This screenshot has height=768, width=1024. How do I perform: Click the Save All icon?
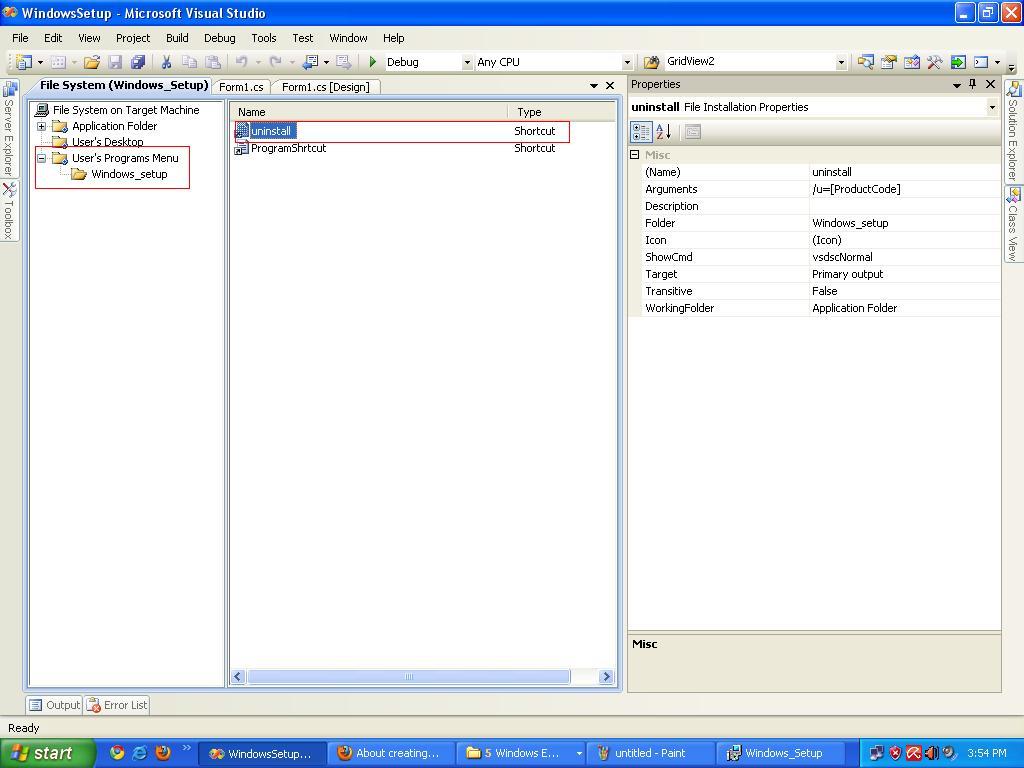[138, 62]
